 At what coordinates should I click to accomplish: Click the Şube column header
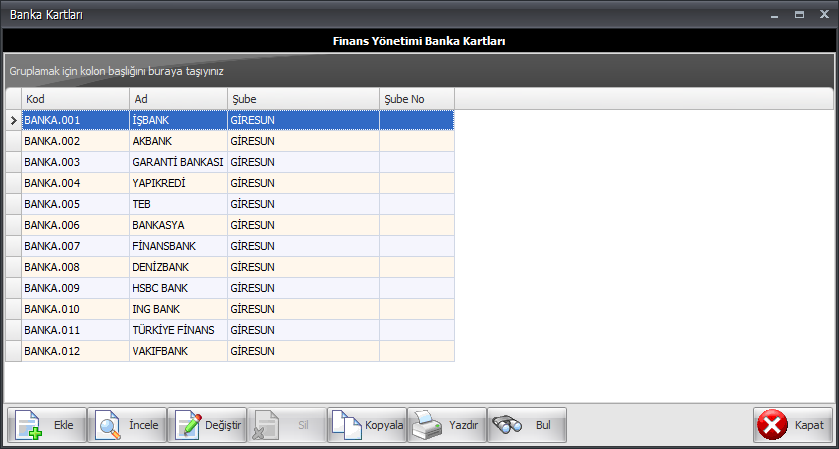click(x=303, y=99)
